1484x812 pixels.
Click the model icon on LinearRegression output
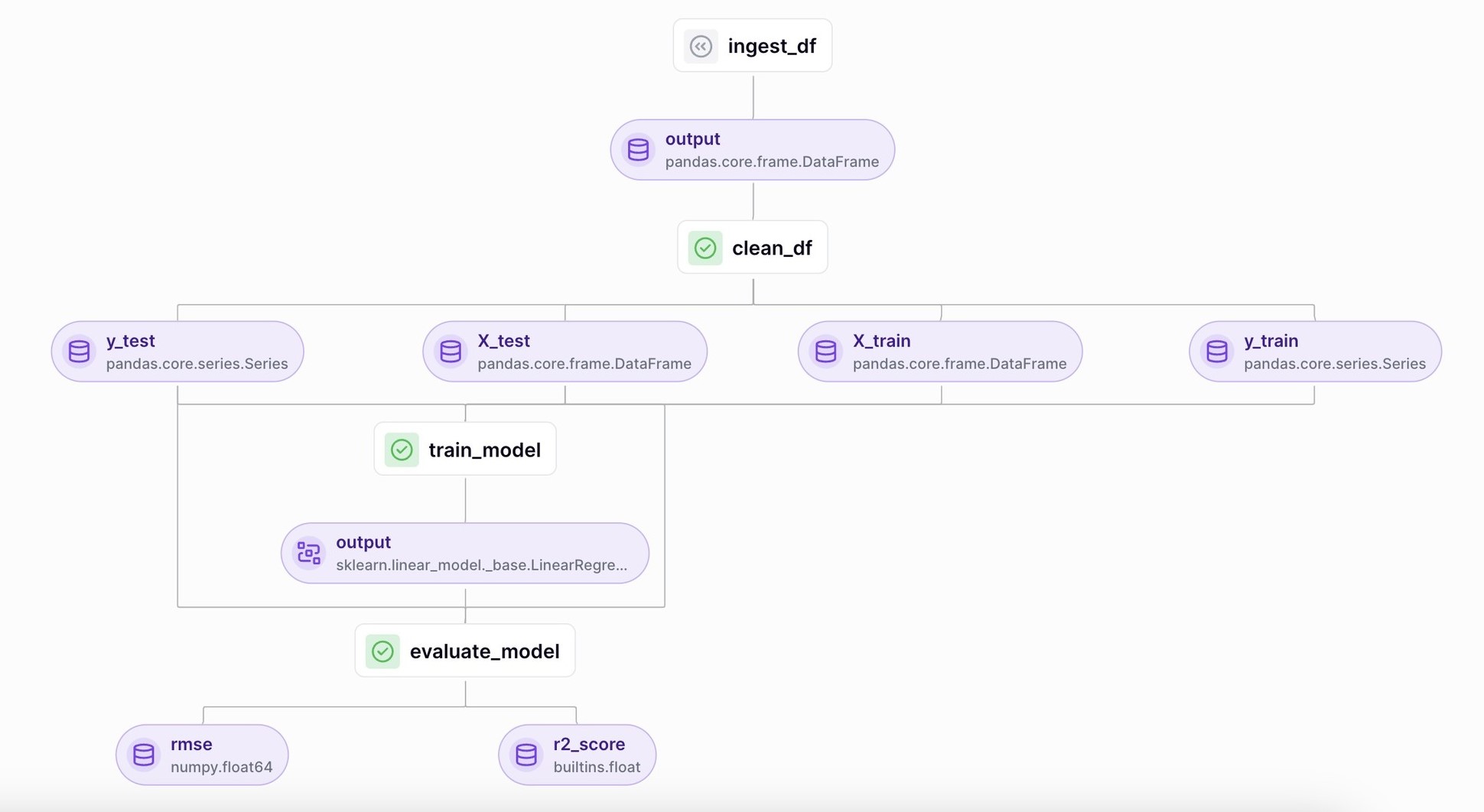point(309,553)
